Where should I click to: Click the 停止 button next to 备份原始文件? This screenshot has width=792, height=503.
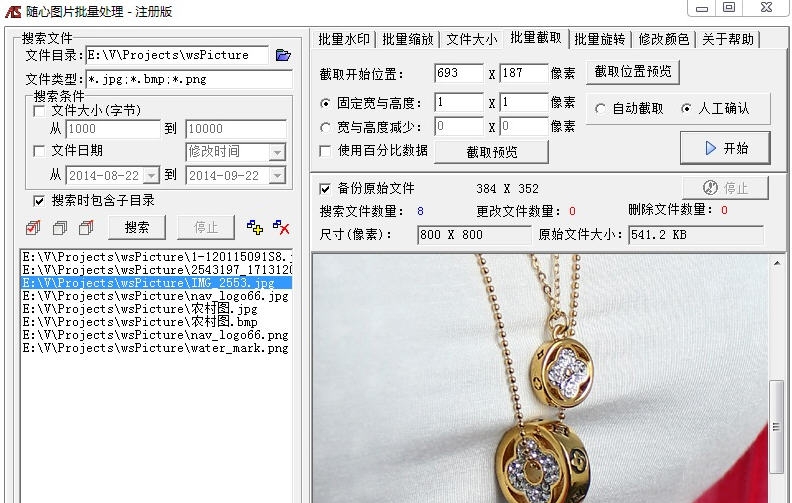point(725,188)
